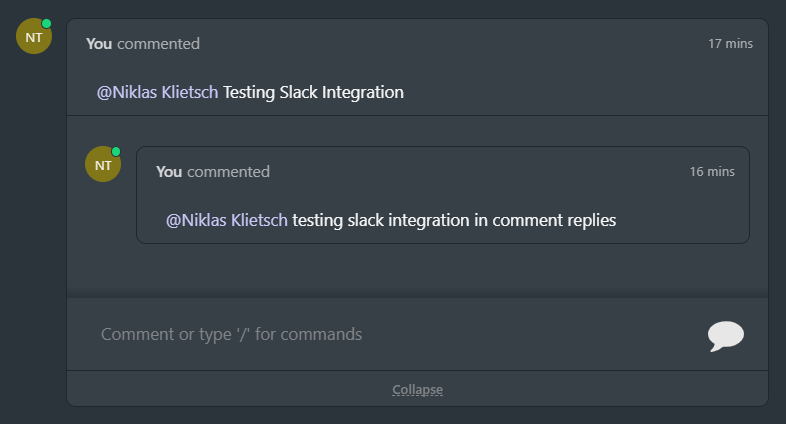The height and width of the screenshot is (424, 786).
Task: Click the green online status dot on top avatar
Action: click(46, 24)
